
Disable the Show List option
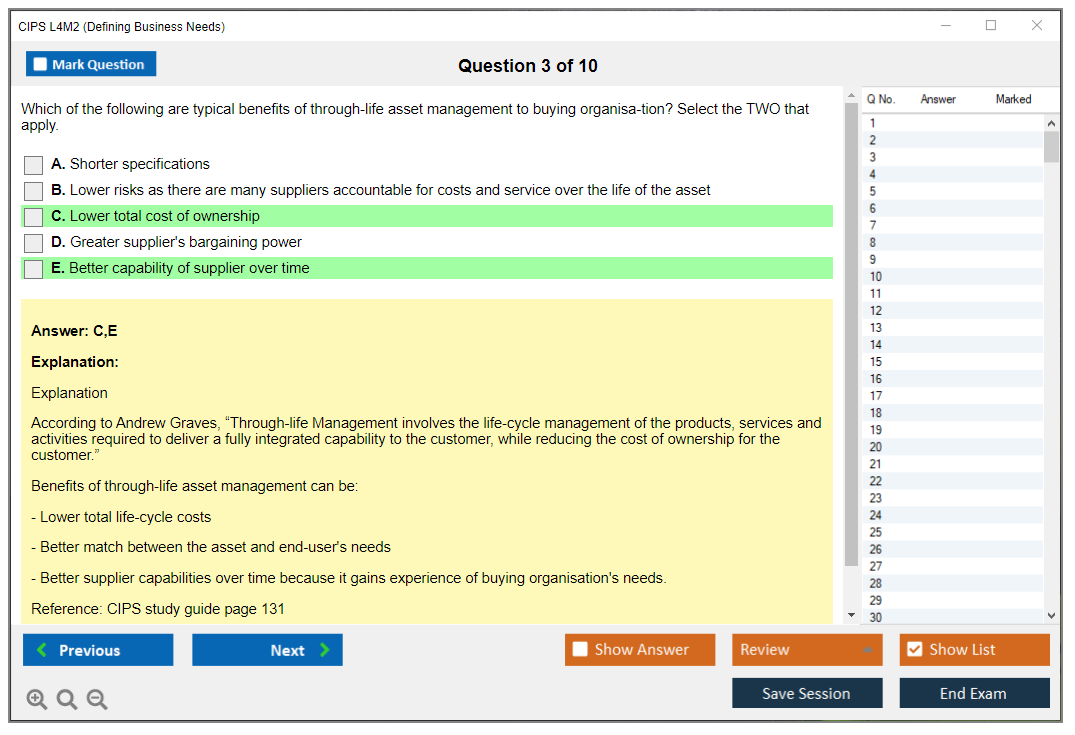tap(914, 650)
